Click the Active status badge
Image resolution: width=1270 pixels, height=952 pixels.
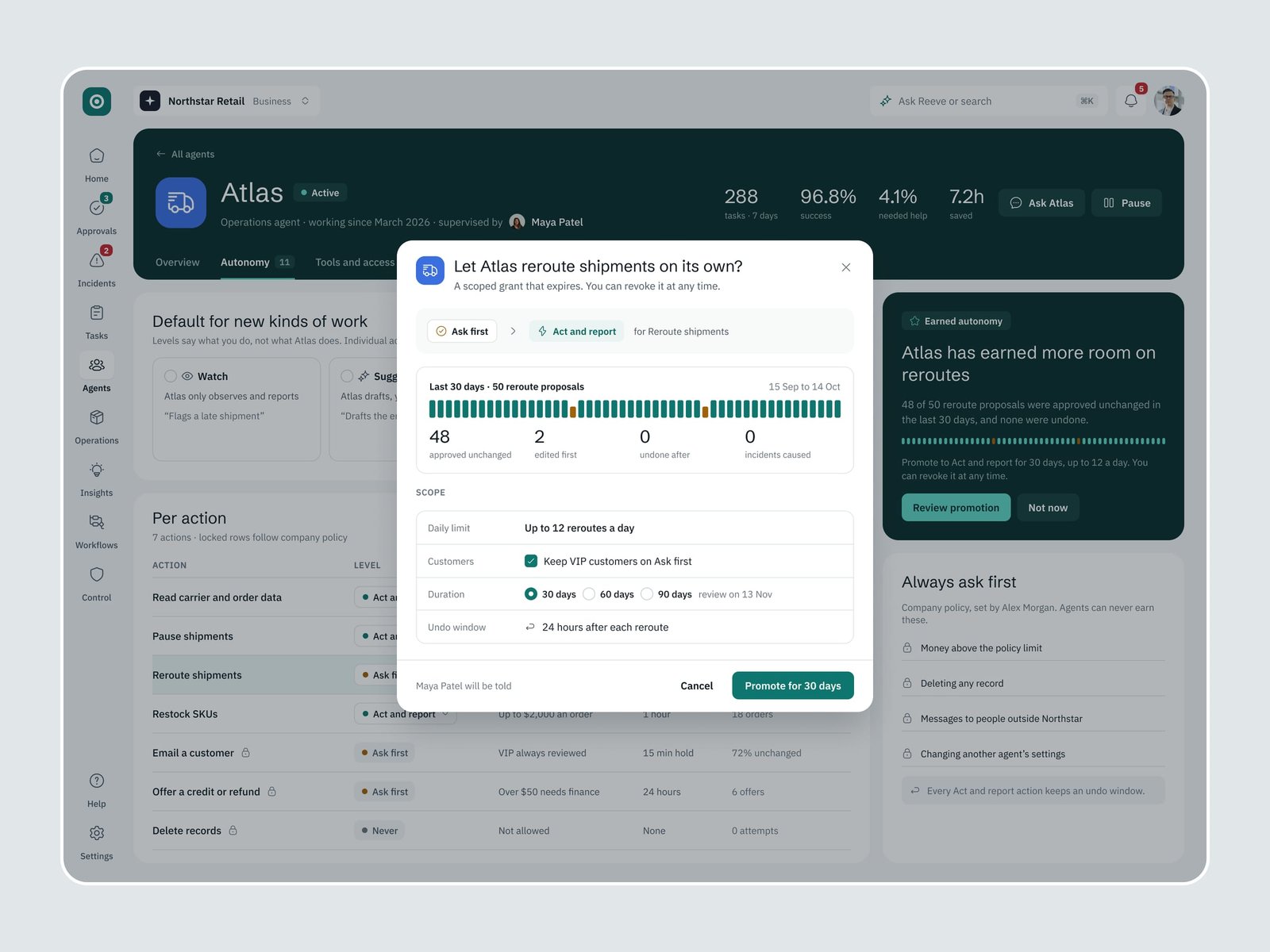coord(320,193)
